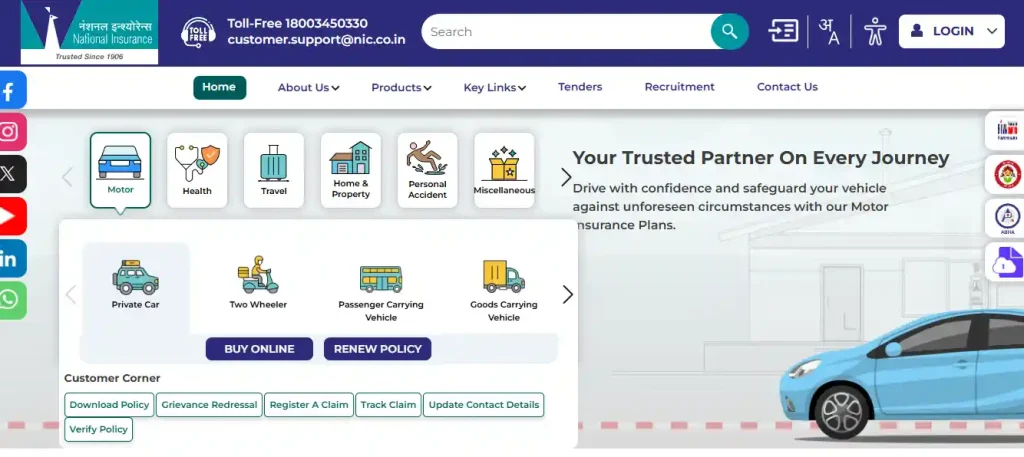Click the RENEW POLICY button
Viewport: 1024px width, 457px height.
pos(377,349)
